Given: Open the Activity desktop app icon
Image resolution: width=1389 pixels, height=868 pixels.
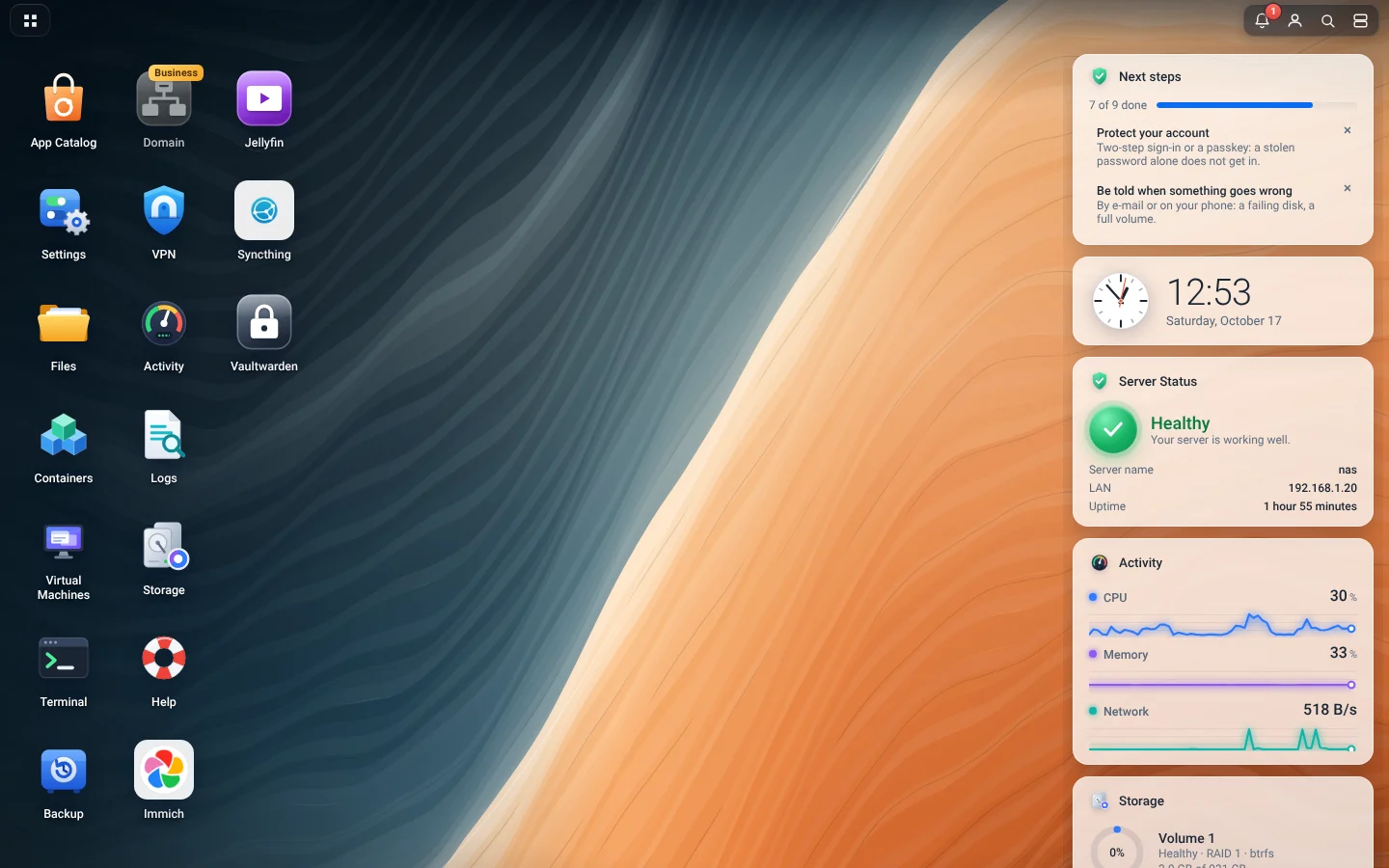Looking at the screenshot, I should click(x=164, y=322).
